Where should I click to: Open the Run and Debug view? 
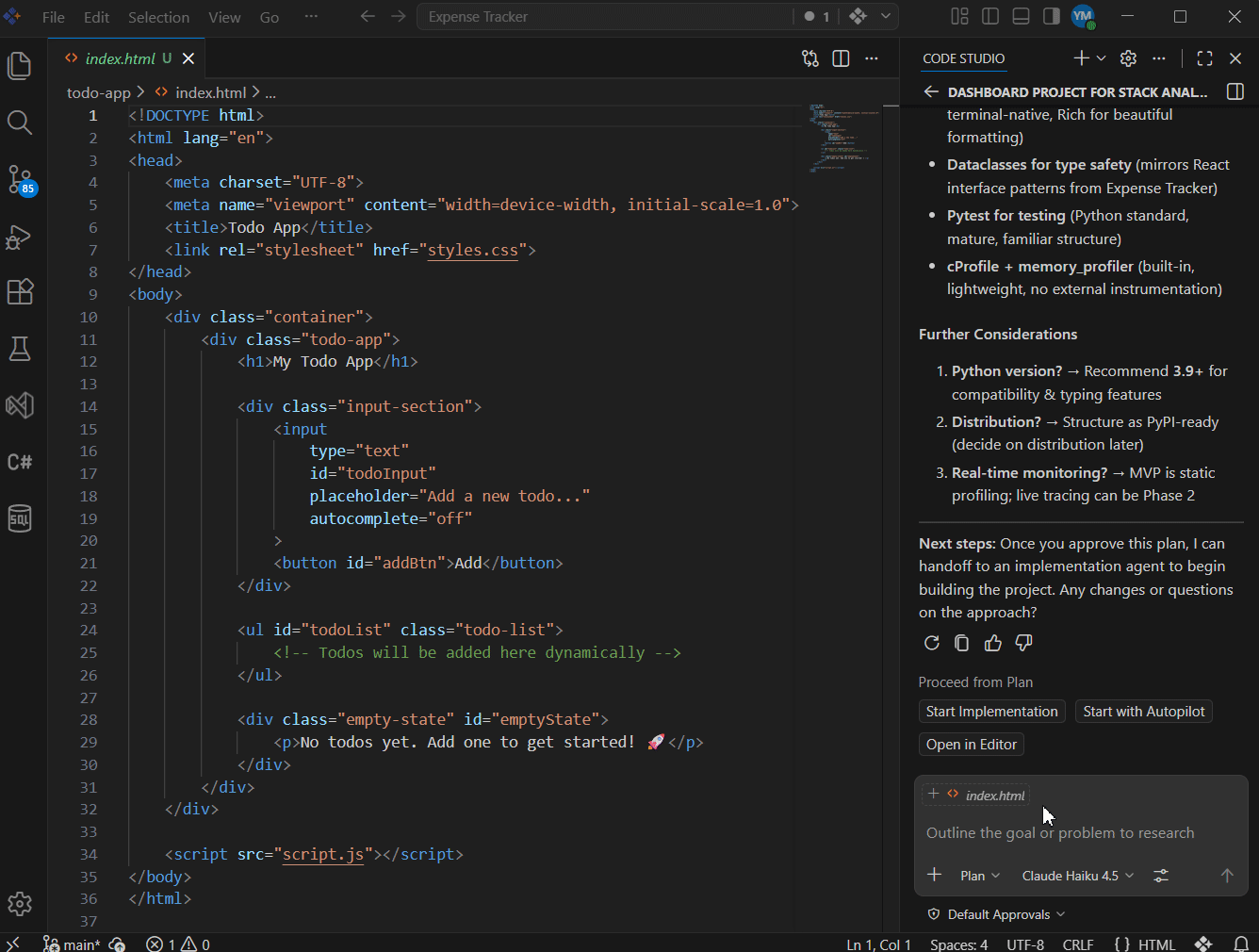point(20,236)
